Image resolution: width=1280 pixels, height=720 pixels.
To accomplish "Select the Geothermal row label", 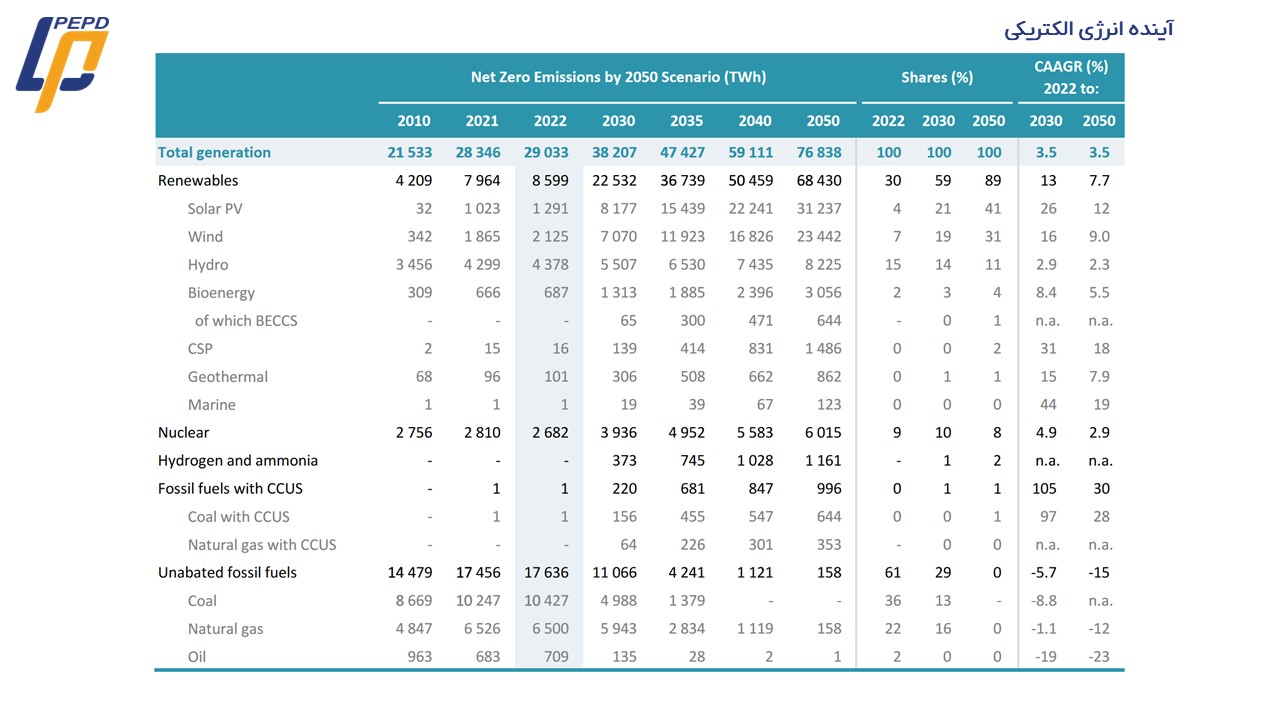I will pos(228,376).
